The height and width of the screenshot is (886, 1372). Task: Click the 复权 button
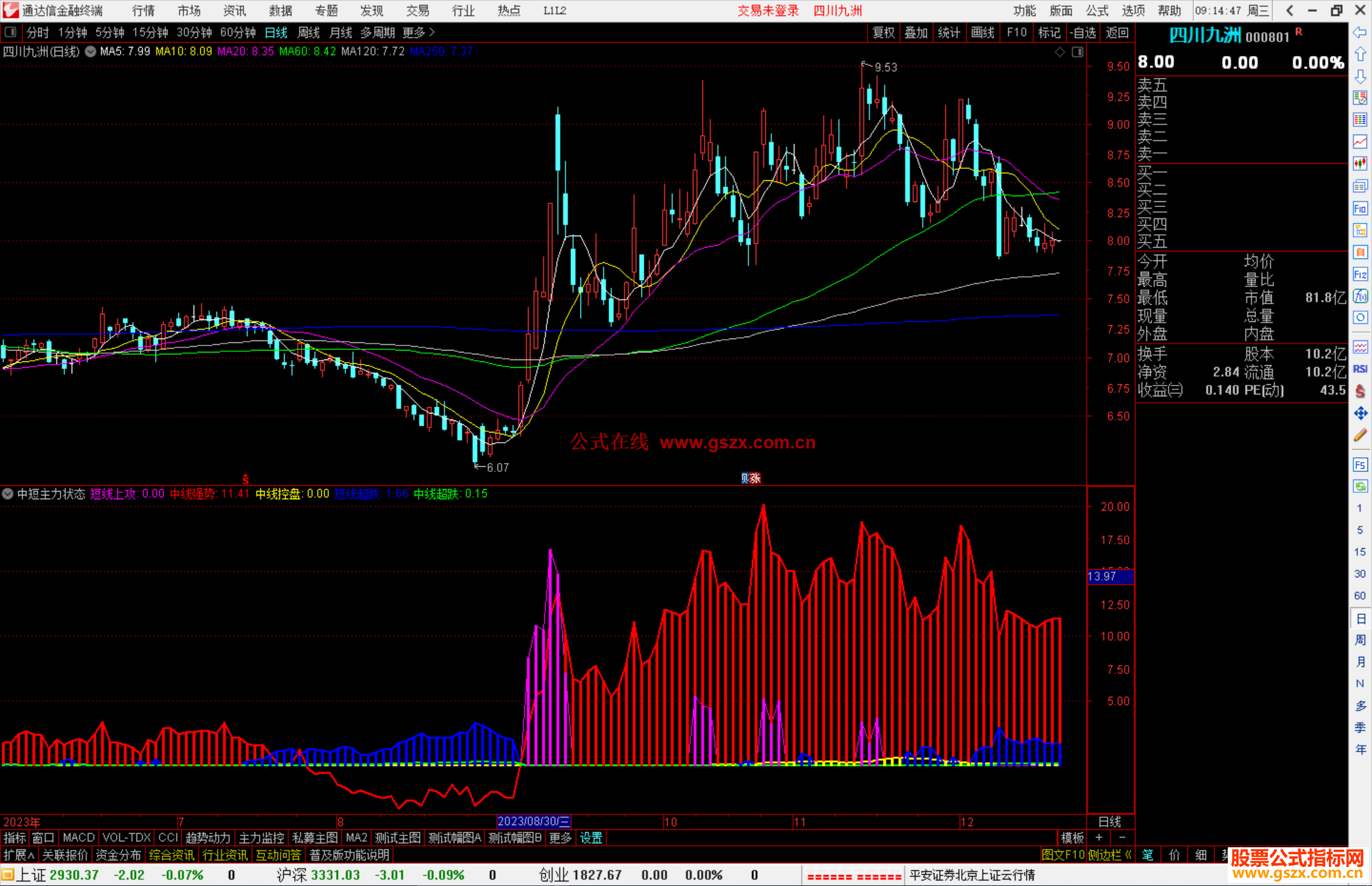point(884,32)
